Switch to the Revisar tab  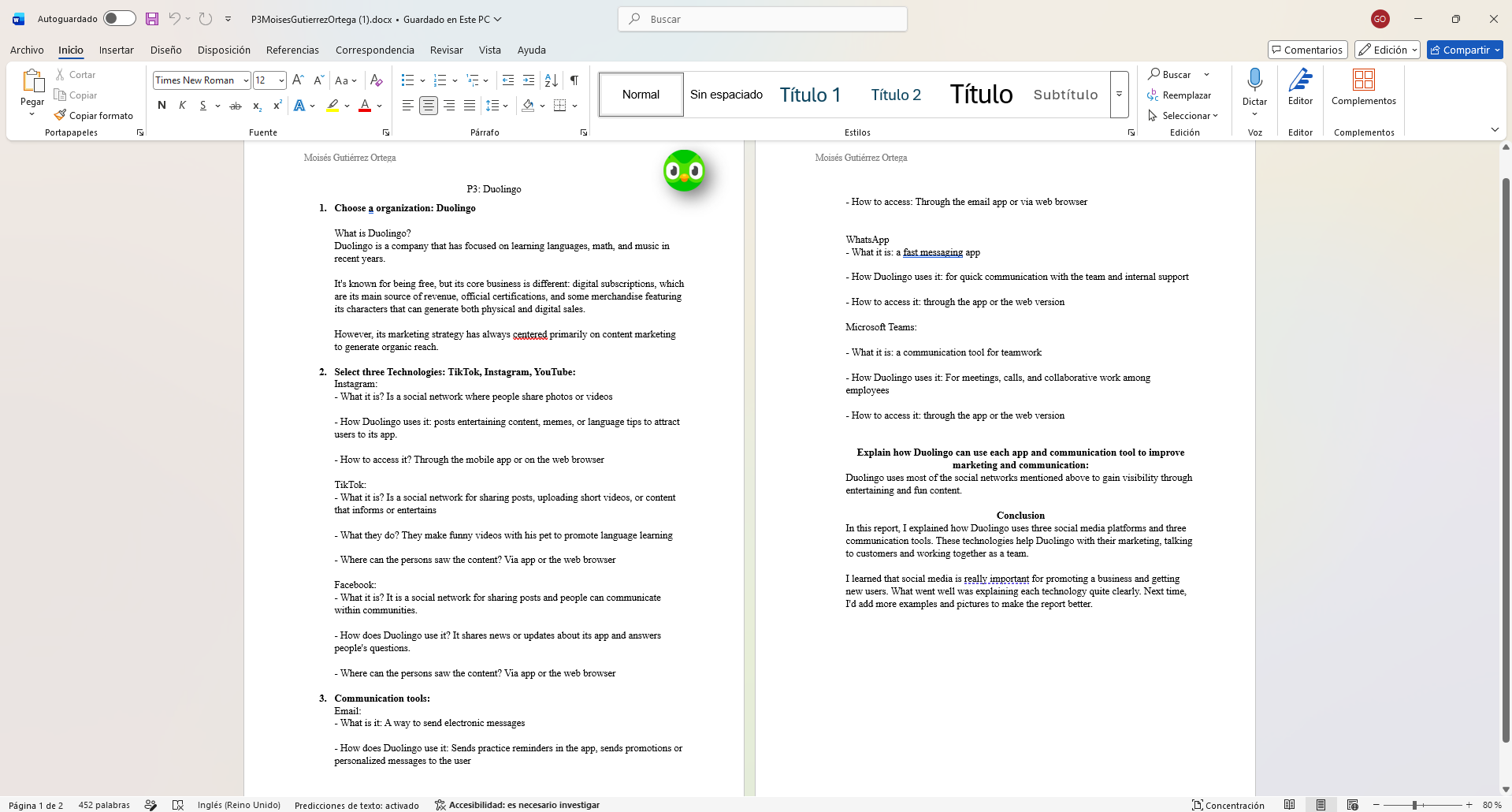click(x=446, y=50)
